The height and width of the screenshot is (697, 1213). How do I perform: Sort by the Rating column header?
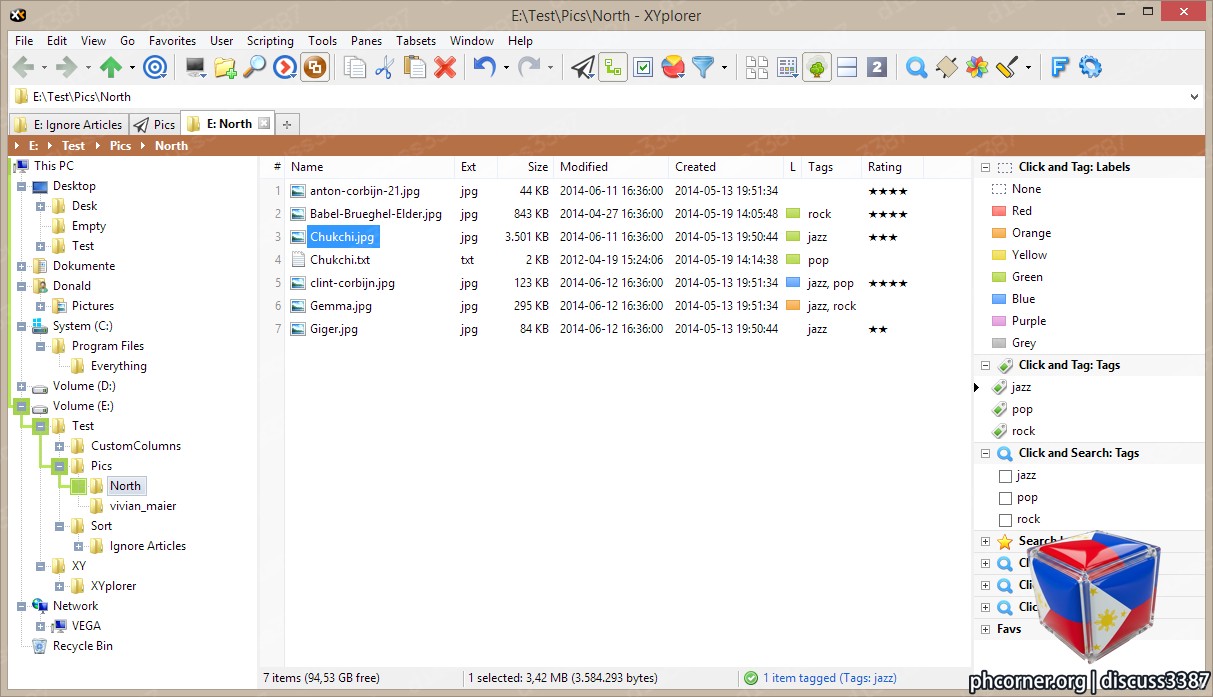[x=892, y=167]
